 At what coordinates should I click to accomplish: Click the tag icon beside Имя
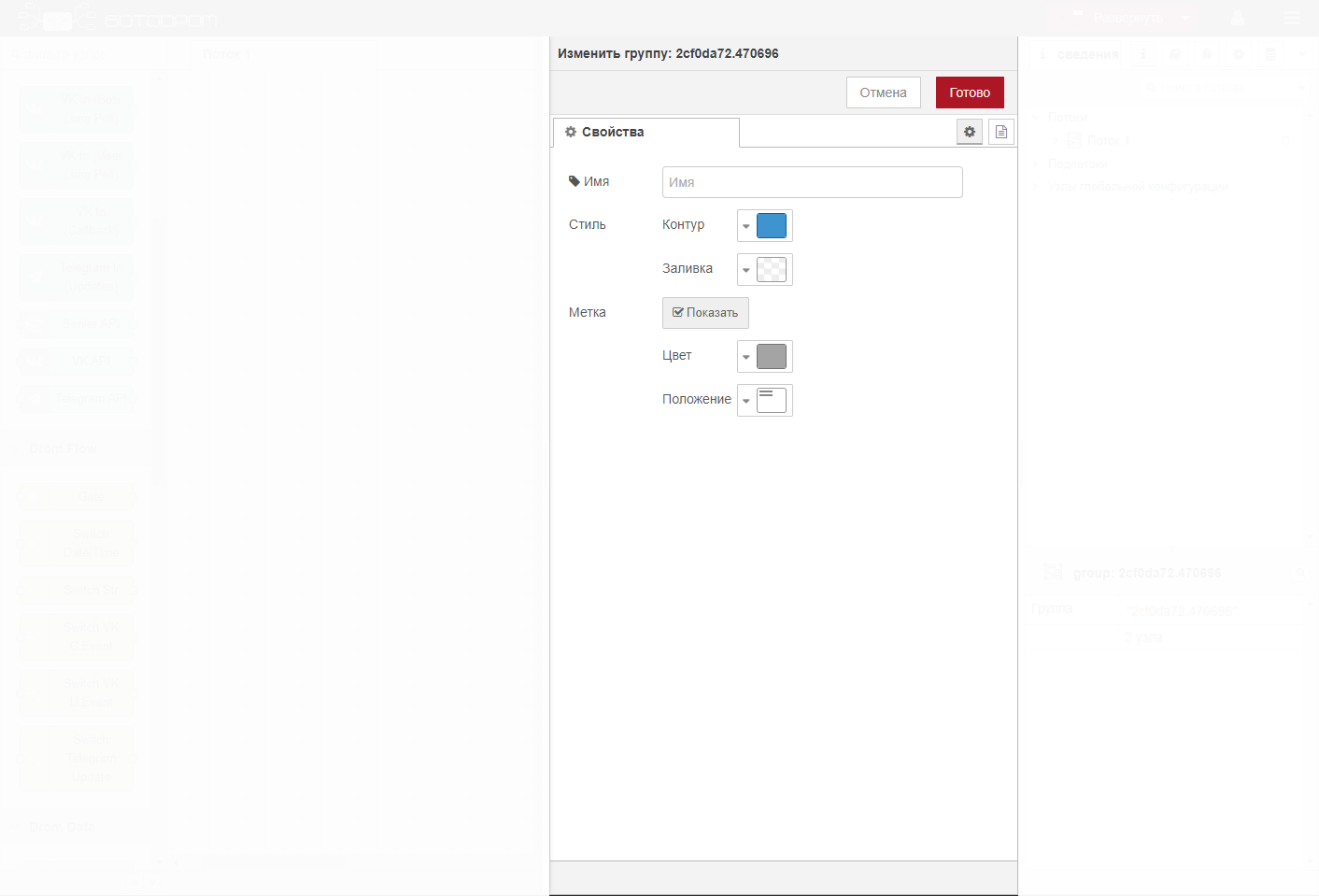574,181
